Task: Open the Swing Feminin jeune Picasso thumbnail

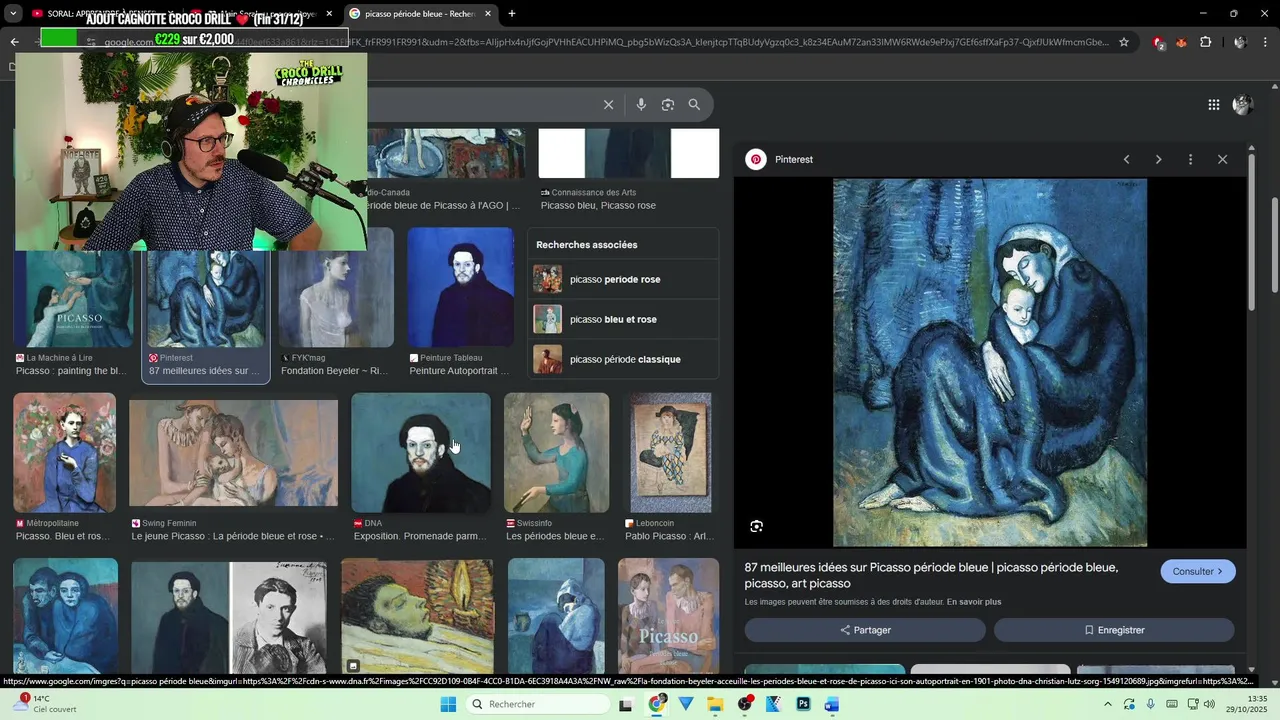Action: [234, 452]
